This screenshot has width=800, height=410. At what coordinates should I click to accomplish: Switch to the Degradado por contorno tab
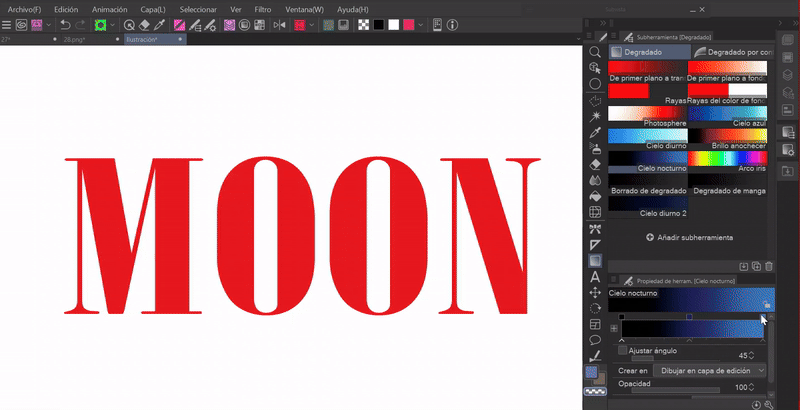coord(733,52)
